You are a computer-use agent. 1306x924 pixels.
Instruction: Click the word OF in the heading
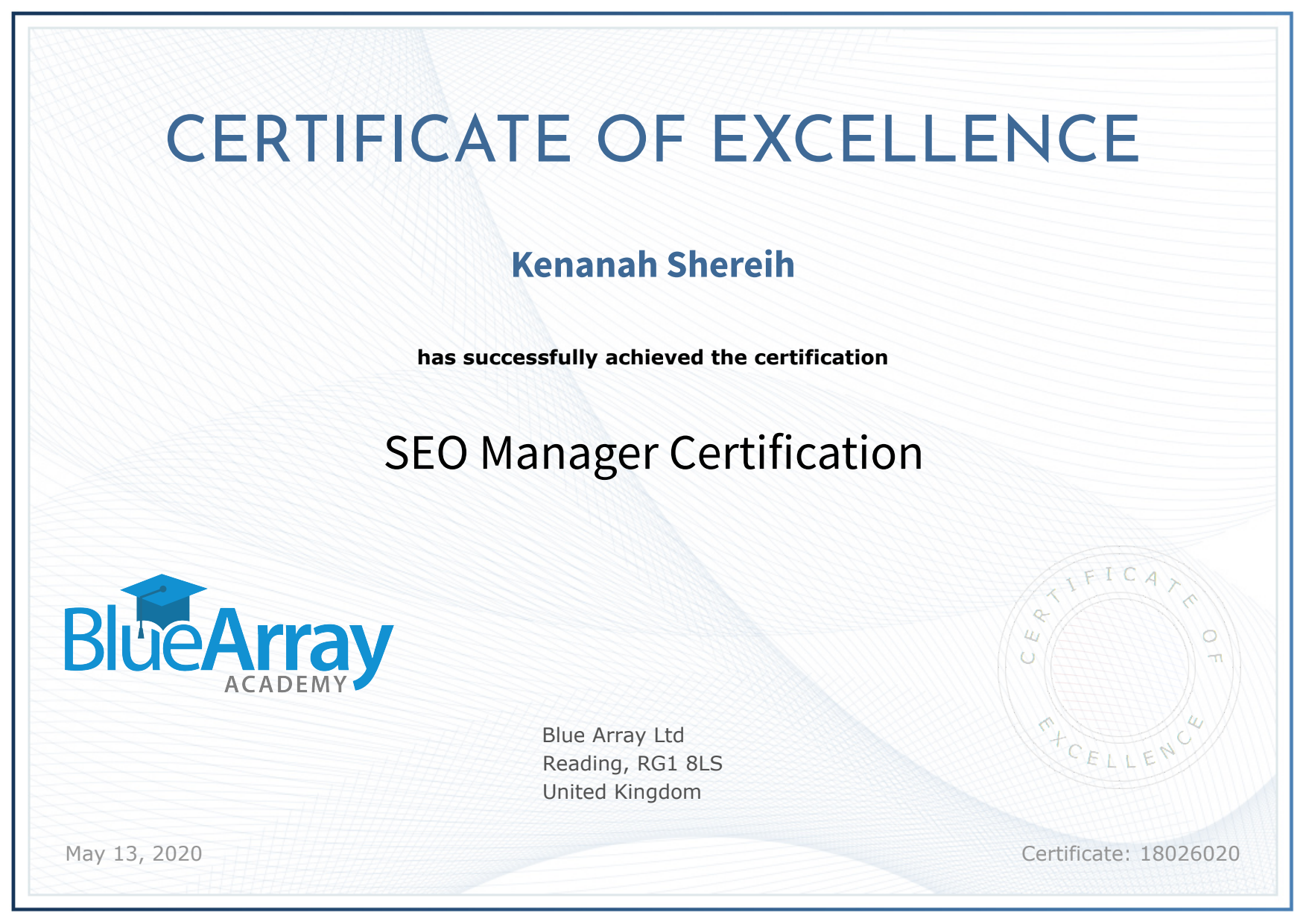coord(641,140)
